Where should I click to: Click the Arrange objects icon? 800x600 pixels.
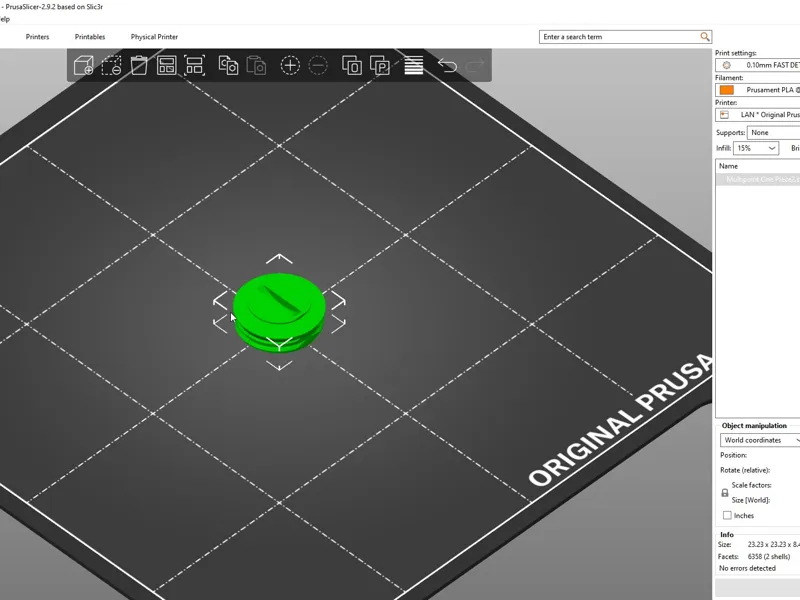click(167, 66)
